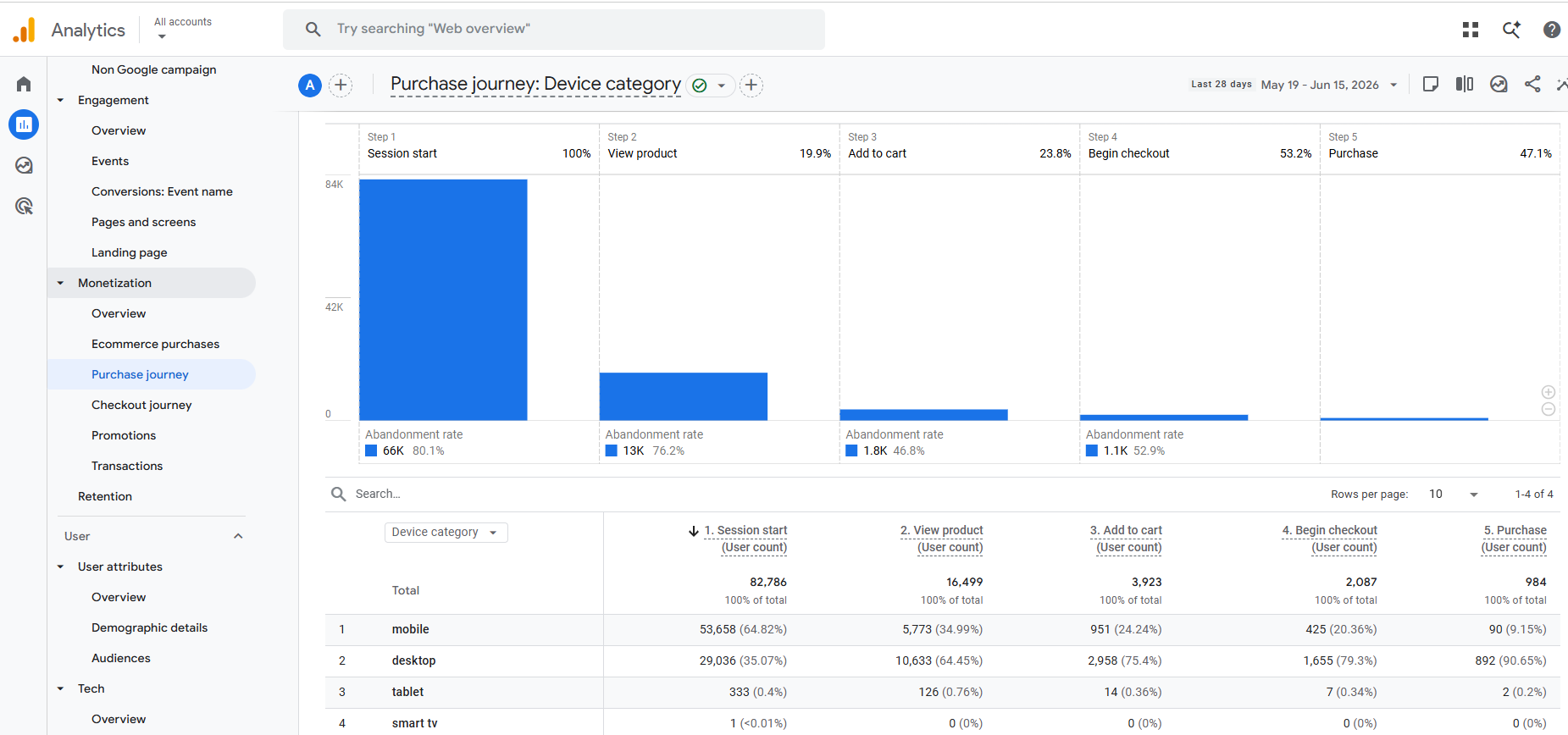Screen dimensions: 1568x735
Task: Collapse the Engagement section
Action: (60, 100)
